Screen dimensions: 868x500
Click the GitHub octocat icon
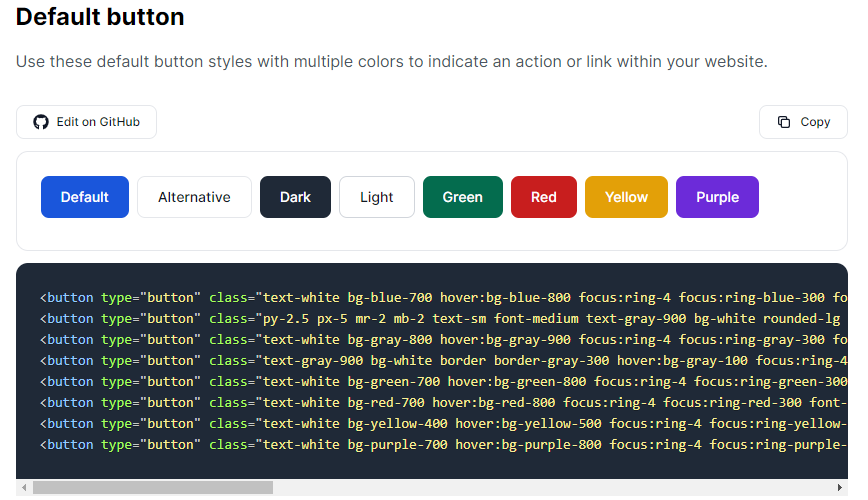tap(41, 122)
